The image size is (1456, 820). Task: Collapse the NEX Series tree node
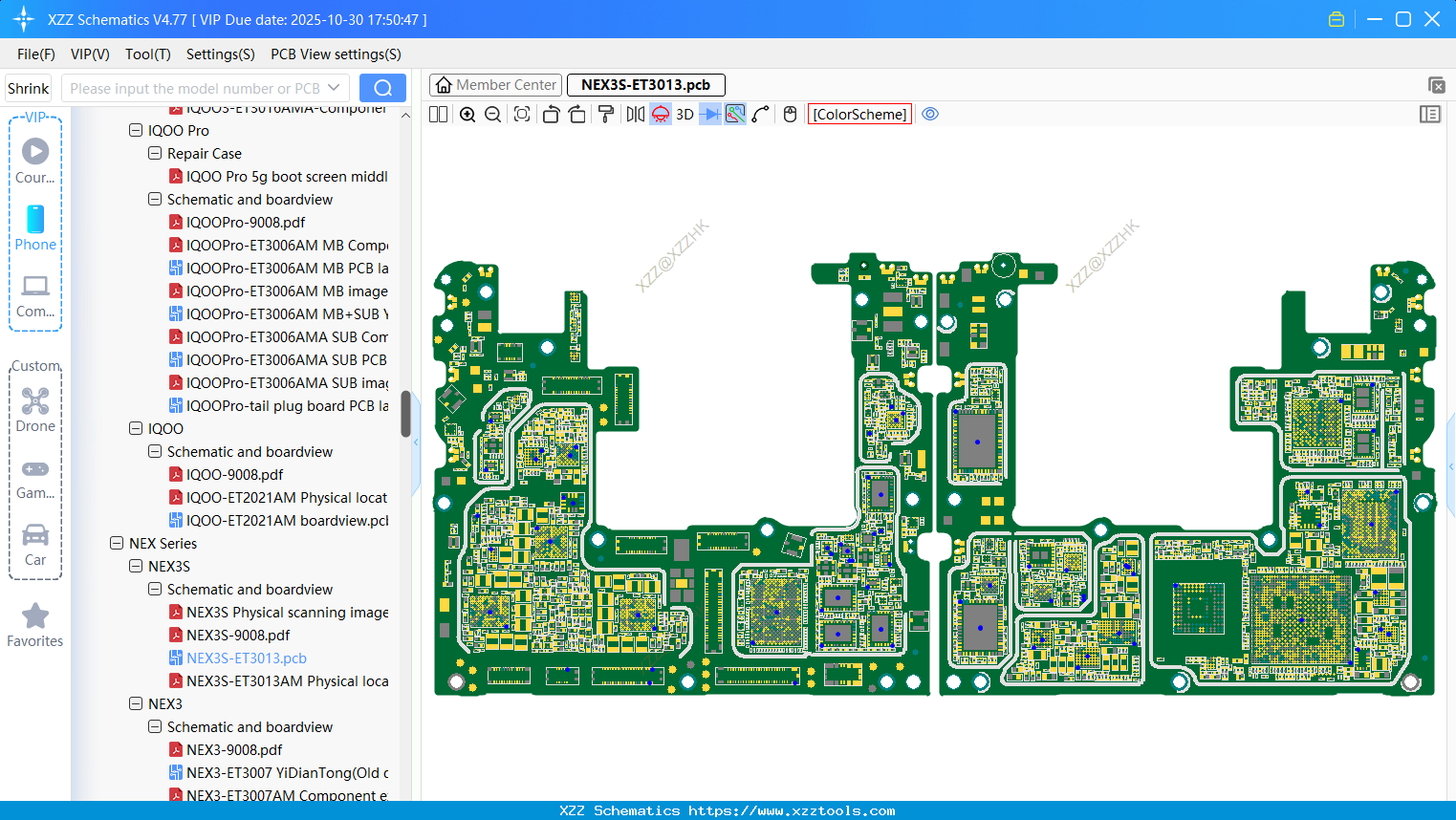click(117, 544)
